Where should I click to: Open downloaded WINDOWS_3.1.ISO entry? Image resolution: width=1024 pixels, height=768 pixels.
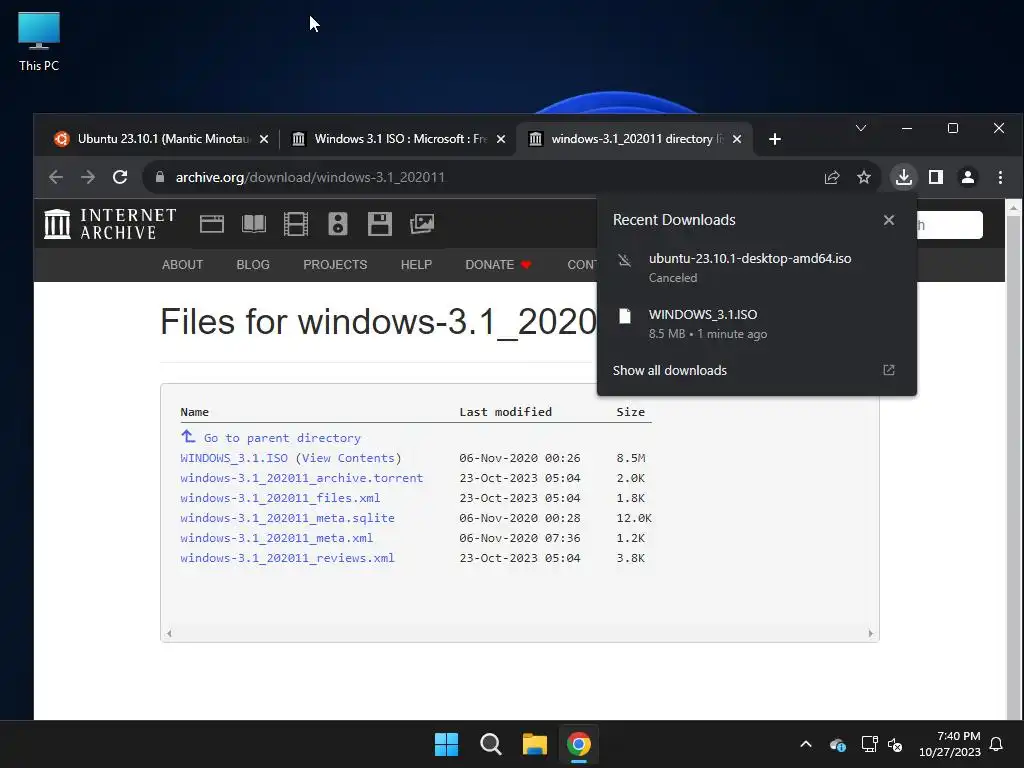[756, 324]
